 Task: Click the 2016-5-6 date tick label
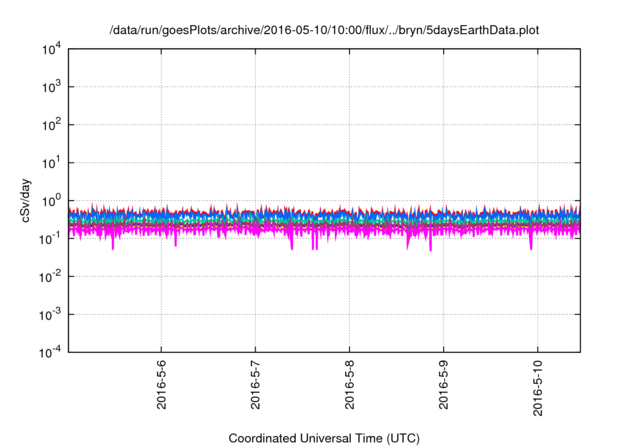162,384
